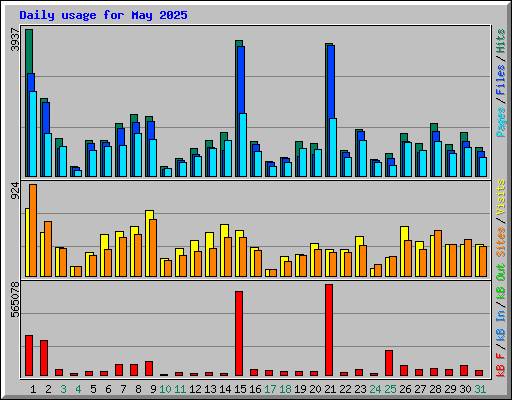512x400 pixels.
Task: Click day 7 on the x-axis
Action: tap(123, 389)
